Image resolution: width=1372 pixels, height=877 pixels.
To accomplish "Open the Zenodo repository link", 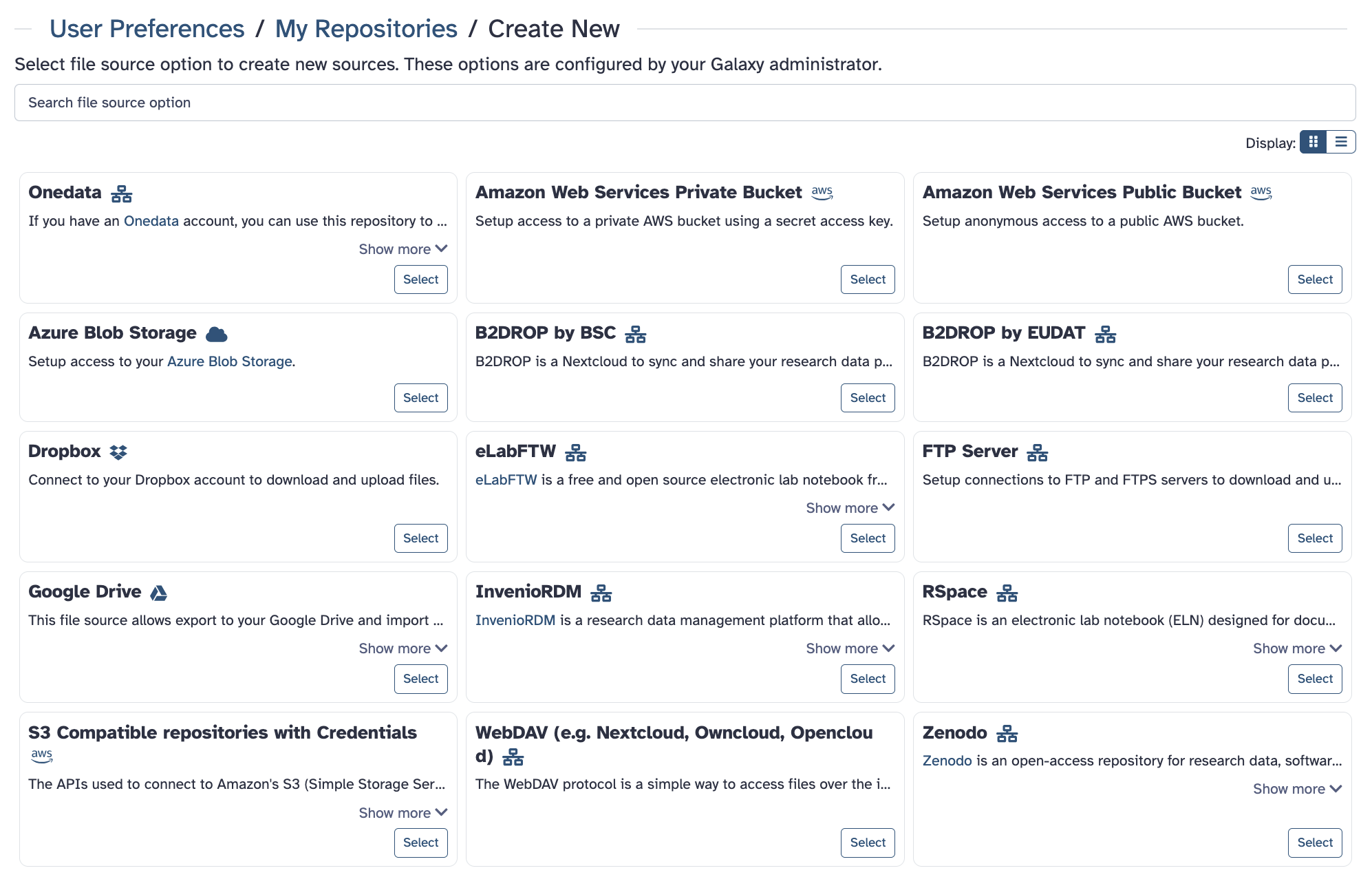I will (x=946, y=761).
